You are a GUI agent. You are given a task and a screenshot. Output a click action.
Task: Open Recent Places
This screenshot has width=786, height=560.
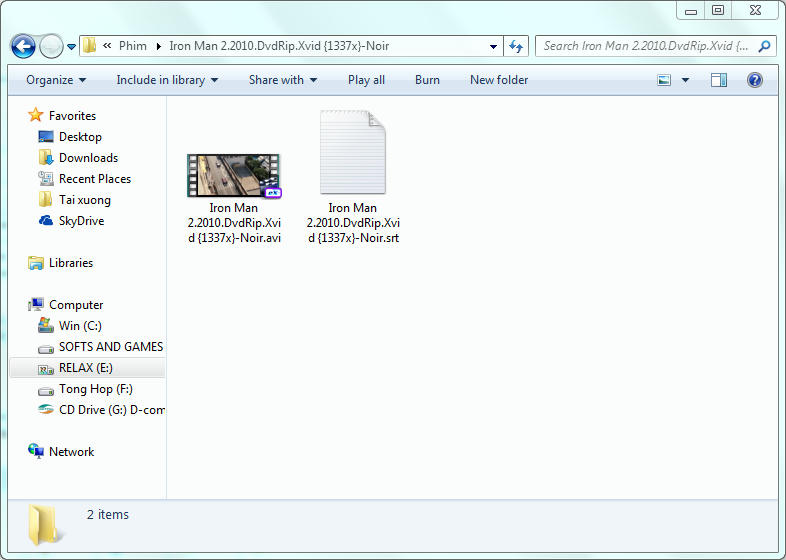point(95,179)
